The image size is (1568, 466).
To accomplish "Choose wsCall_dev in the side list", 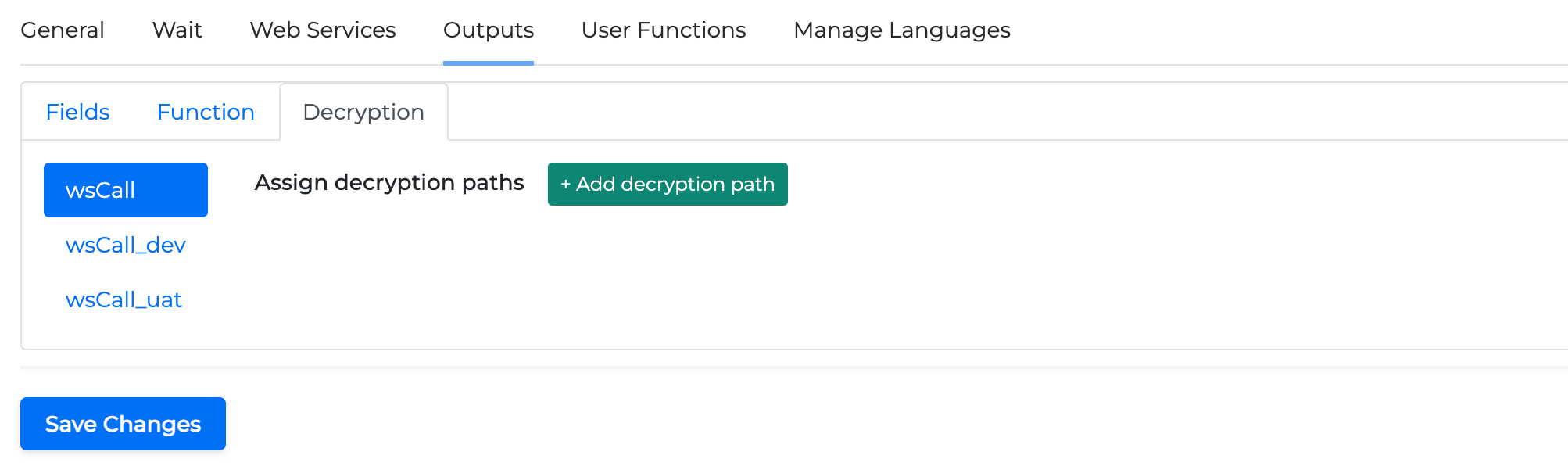I will click(125, 245).
